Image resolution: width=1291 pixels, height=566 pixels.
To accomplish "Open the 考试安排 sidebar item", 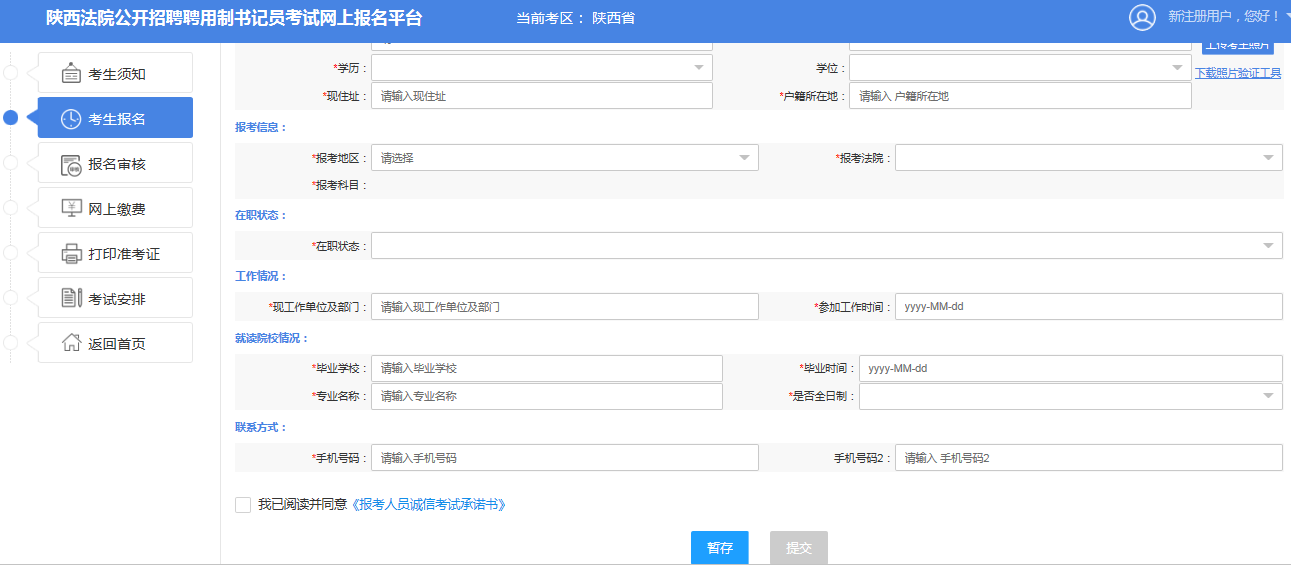I will click(x=115, y=298).
